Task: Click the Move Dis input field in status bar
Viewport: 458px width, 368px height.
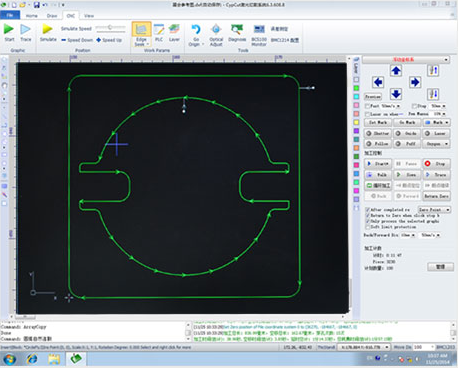Action: pos(423,347)
